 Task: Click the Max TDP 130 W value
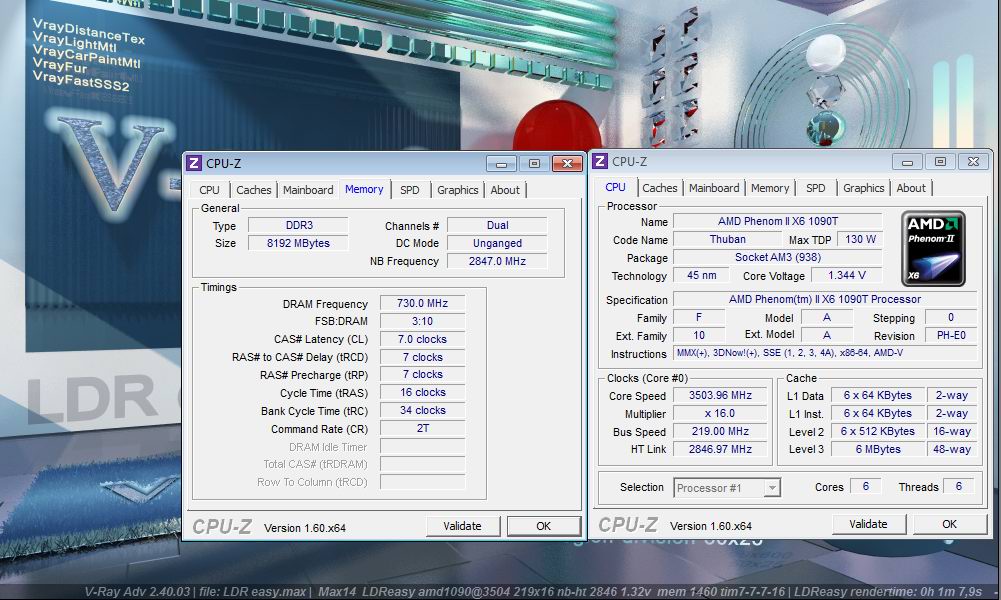860,239
